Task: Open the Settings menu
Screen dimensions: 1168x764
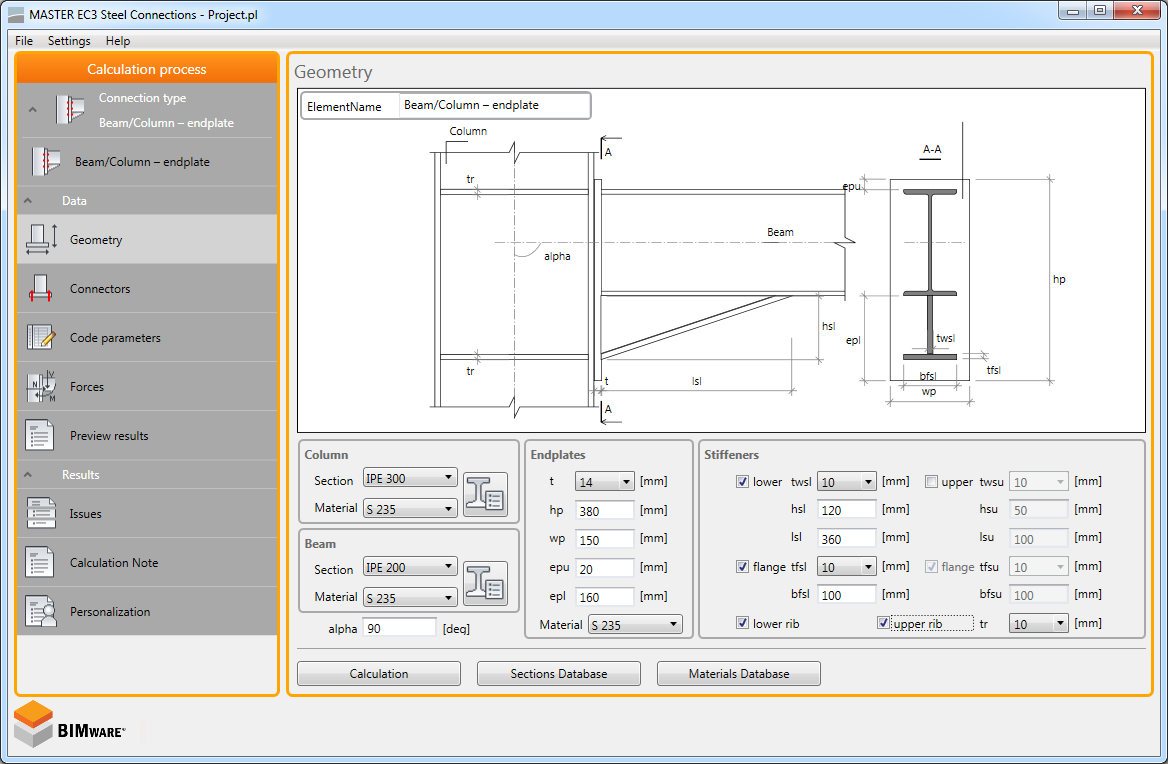Action: coord(69,41)
